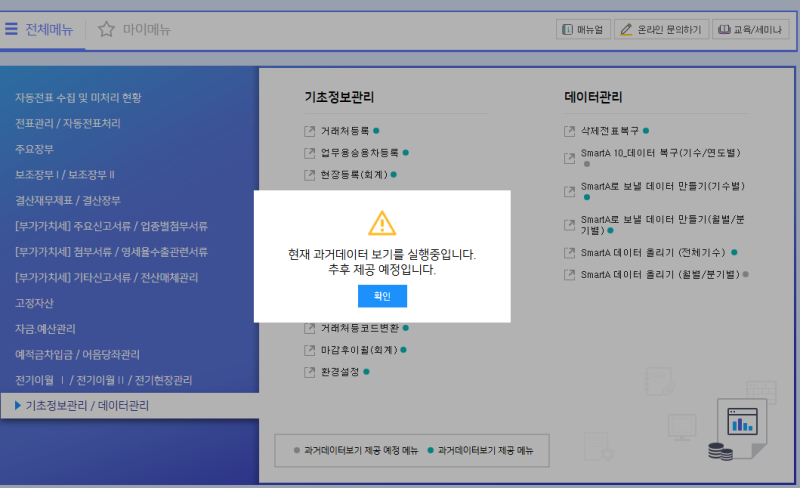This screenshot has height=488, width=800.
Task: Click the yellow warning triangle icon
Action: click(x=382, y=223)
